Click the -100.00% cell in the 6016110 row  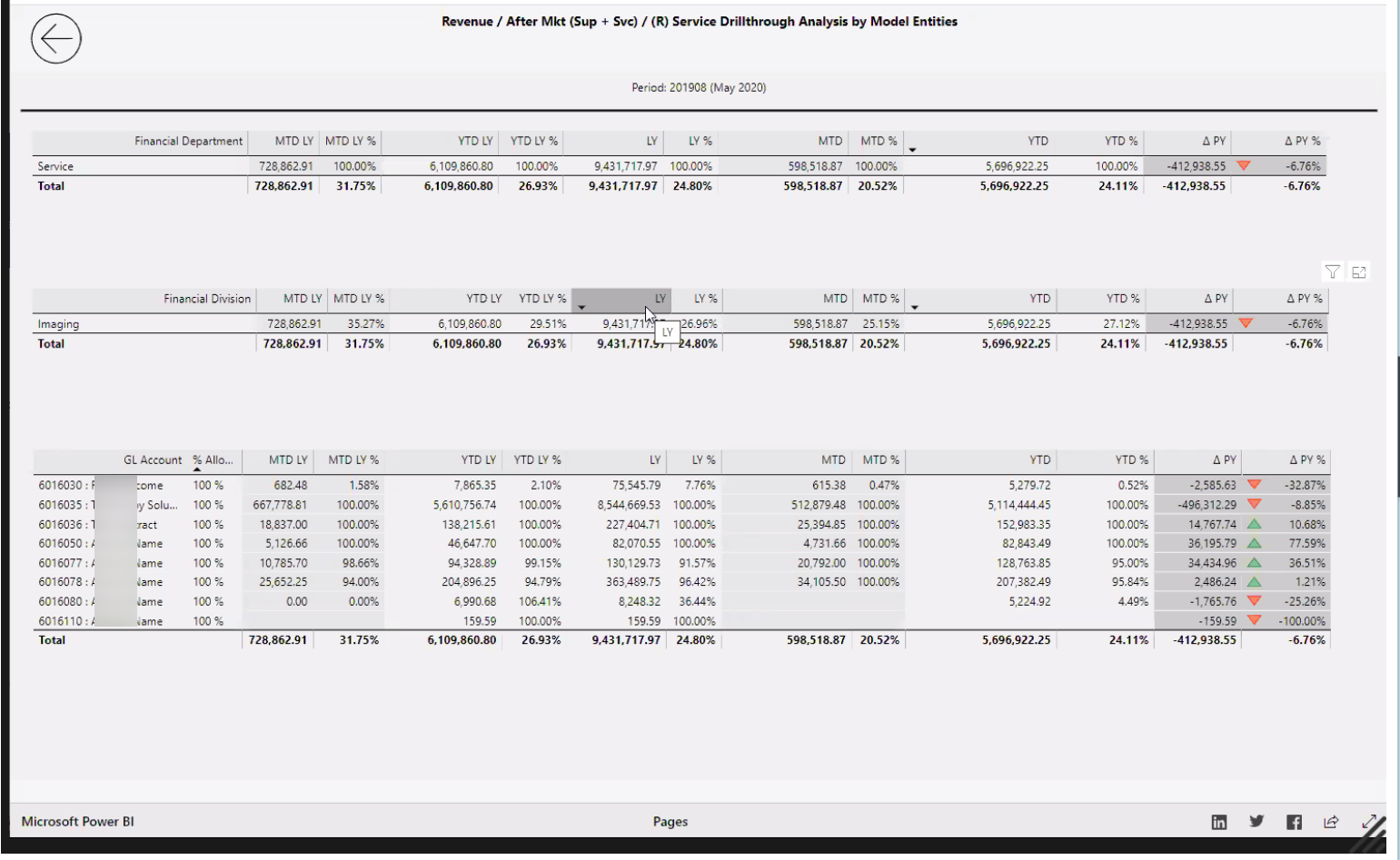point(1301,620)
